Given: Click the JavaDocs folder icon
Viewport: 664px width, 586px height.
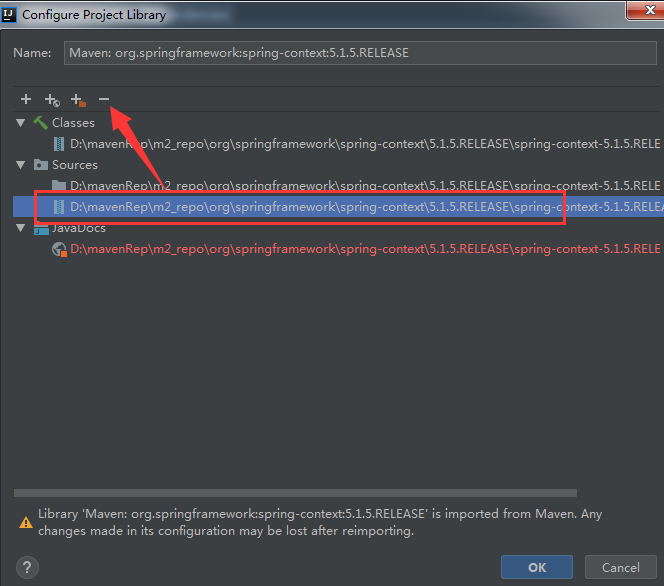Looking at the screenshot, I should (x=41, y=229).
